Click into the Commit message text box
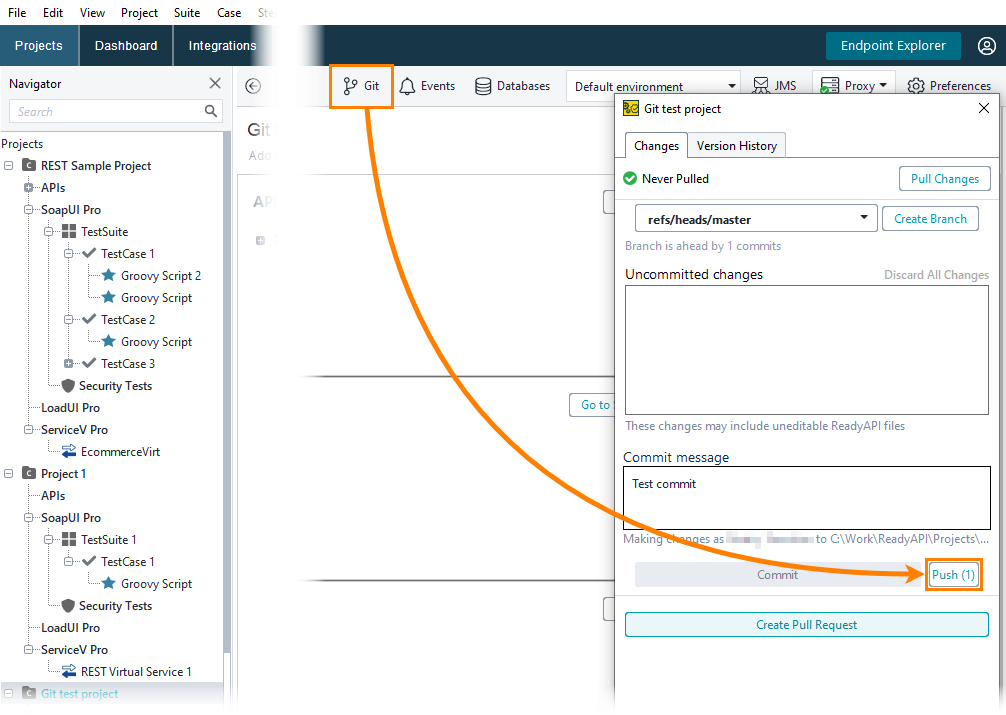This screenshot has height=715, width=1006. [806, 498]
